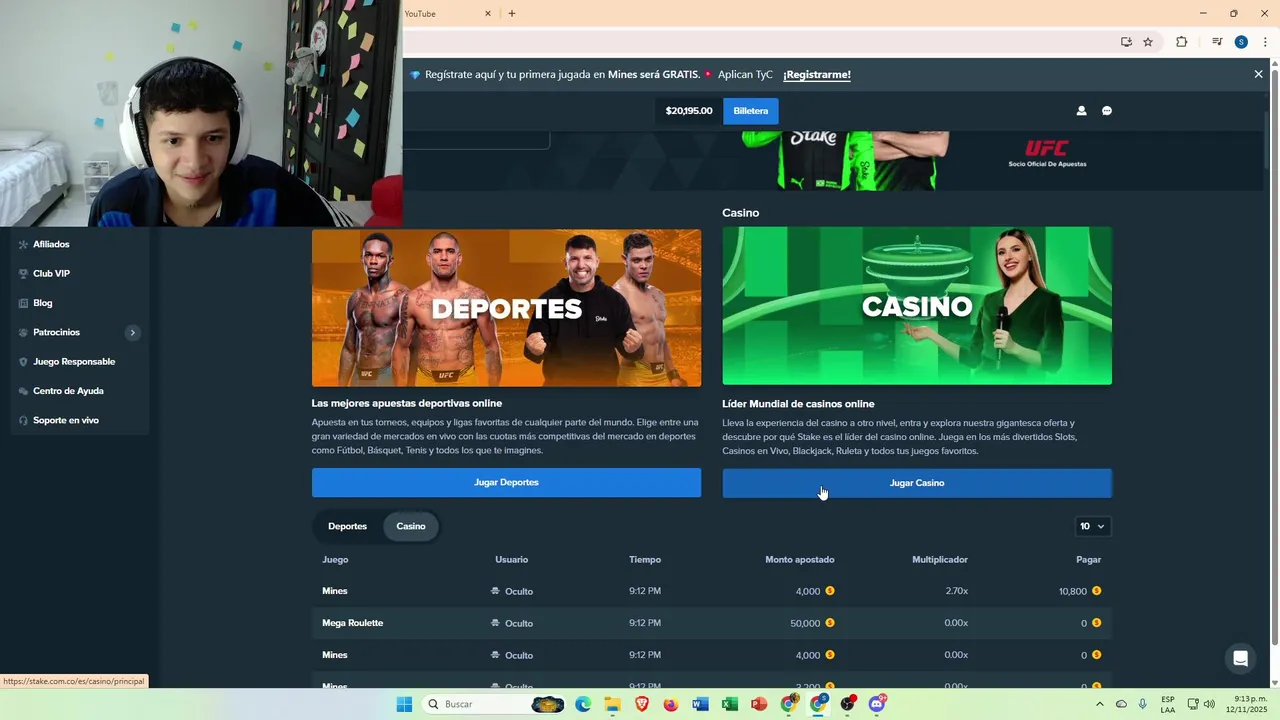1280x720 pixels.
Task: Expand the Patrocinios submenu arrow
Action: click(x=132, y=332)
